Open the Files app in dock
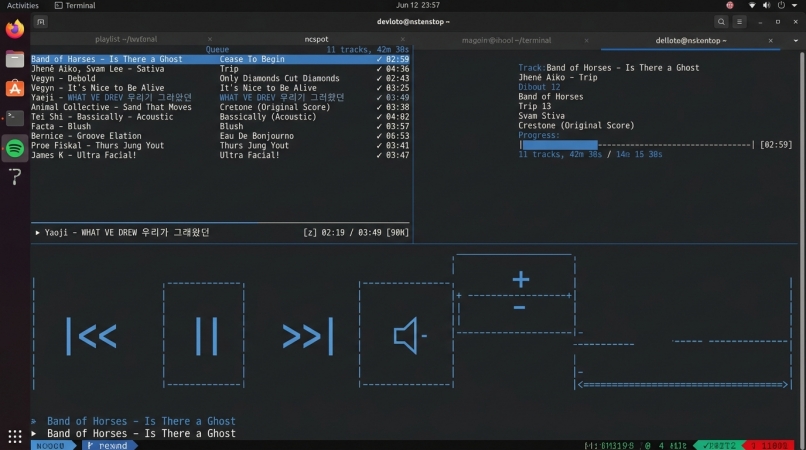 pos(15,59)
